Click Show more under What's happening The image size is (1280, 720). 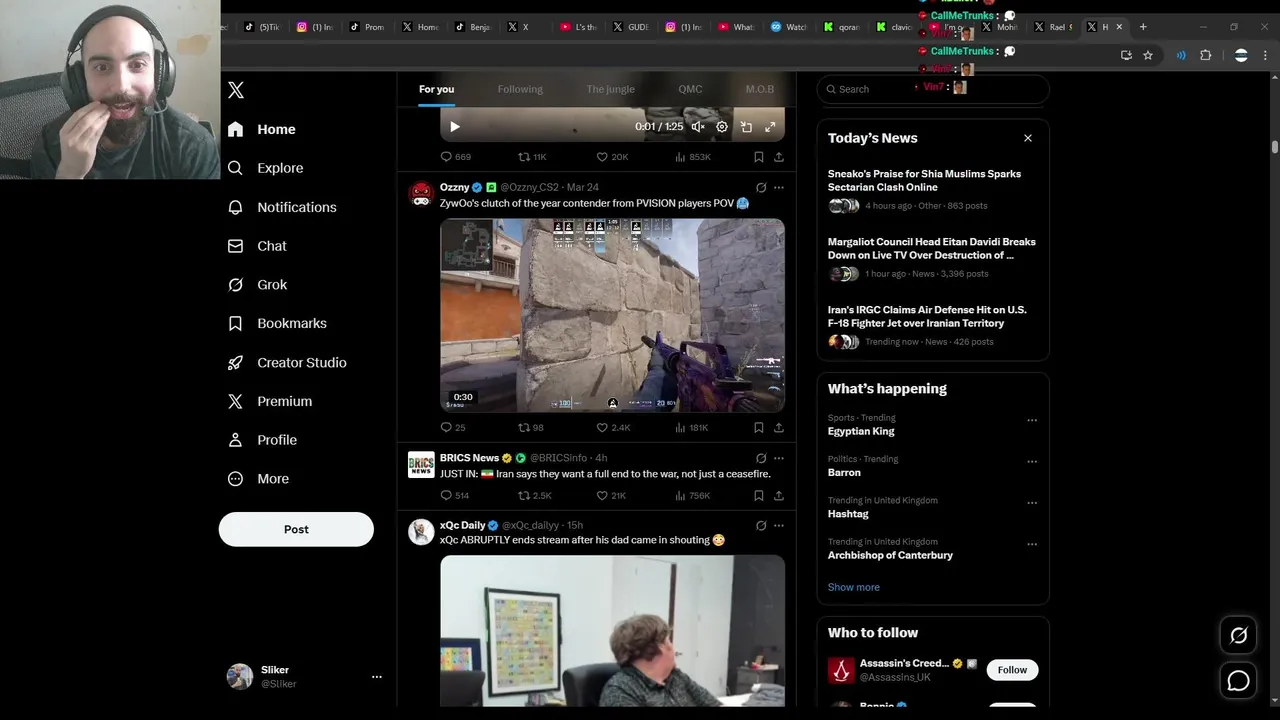(x=853, y=587)
